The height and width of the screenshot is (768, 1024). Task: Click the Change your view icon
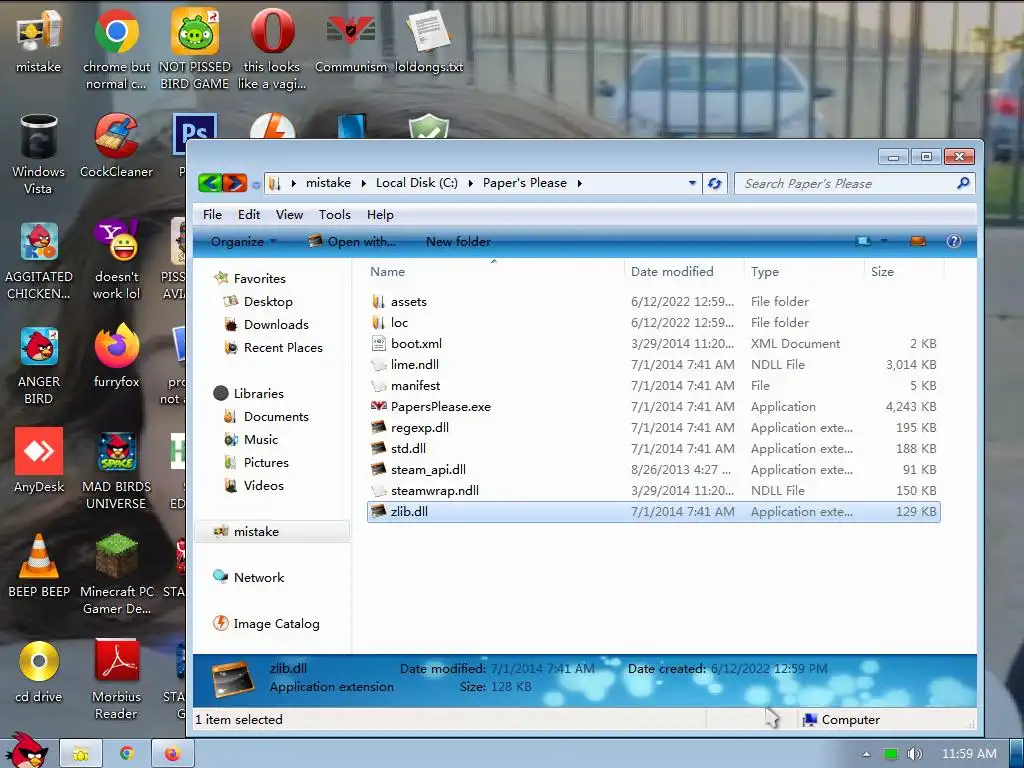point(863,242)
